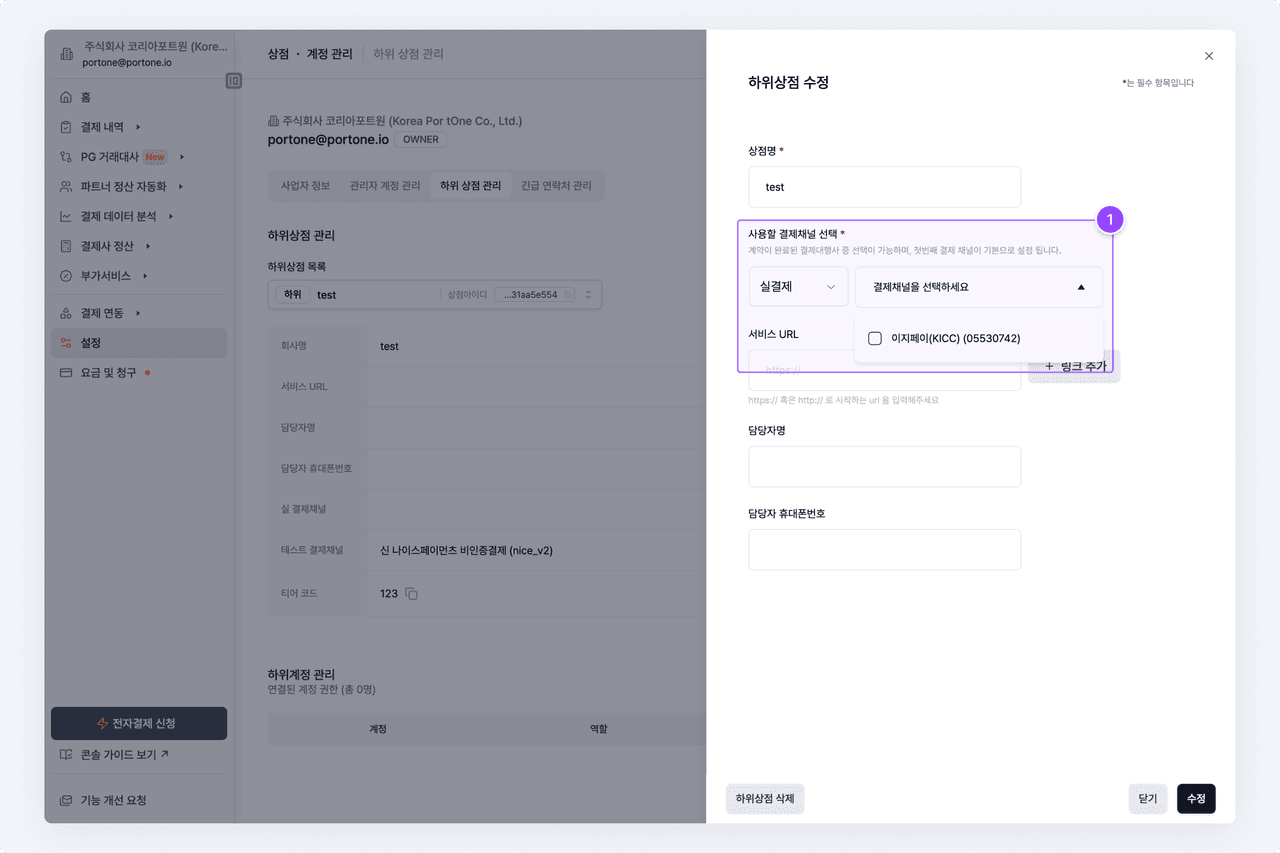Close the 하위상점 수정 panel with X

[1208, 56]
